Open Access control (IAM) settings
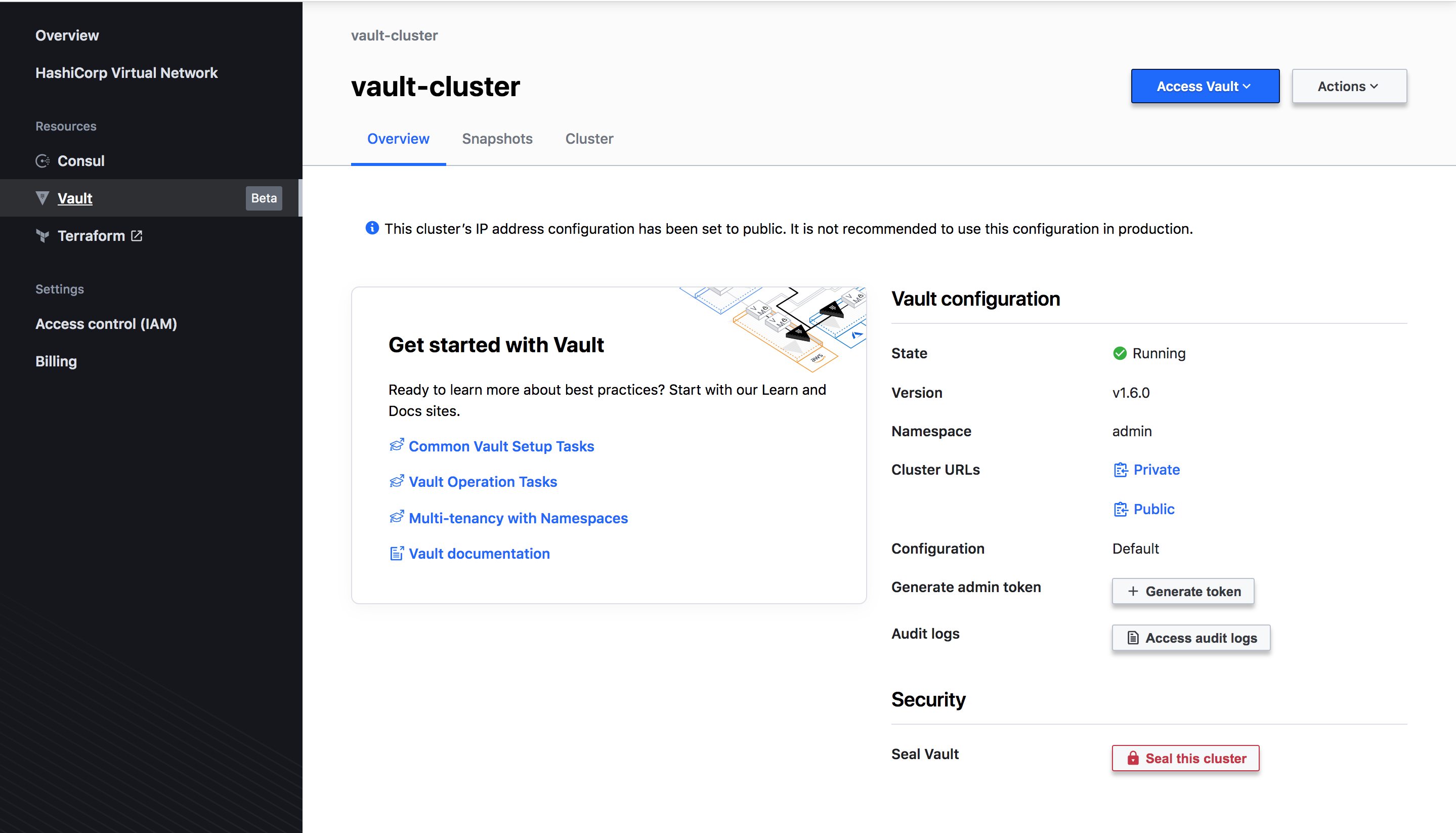Image resolution: width=1456 pixels, height=833 pixels. pos(106,324)
